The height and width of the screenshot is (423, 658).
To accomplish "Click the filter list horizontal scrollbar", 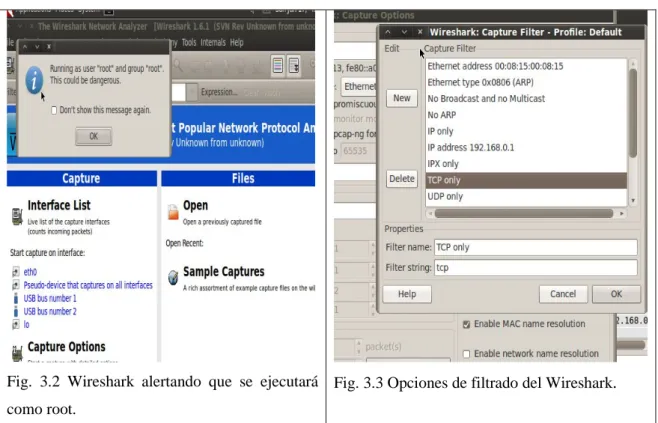I will (x=524, y=214).
